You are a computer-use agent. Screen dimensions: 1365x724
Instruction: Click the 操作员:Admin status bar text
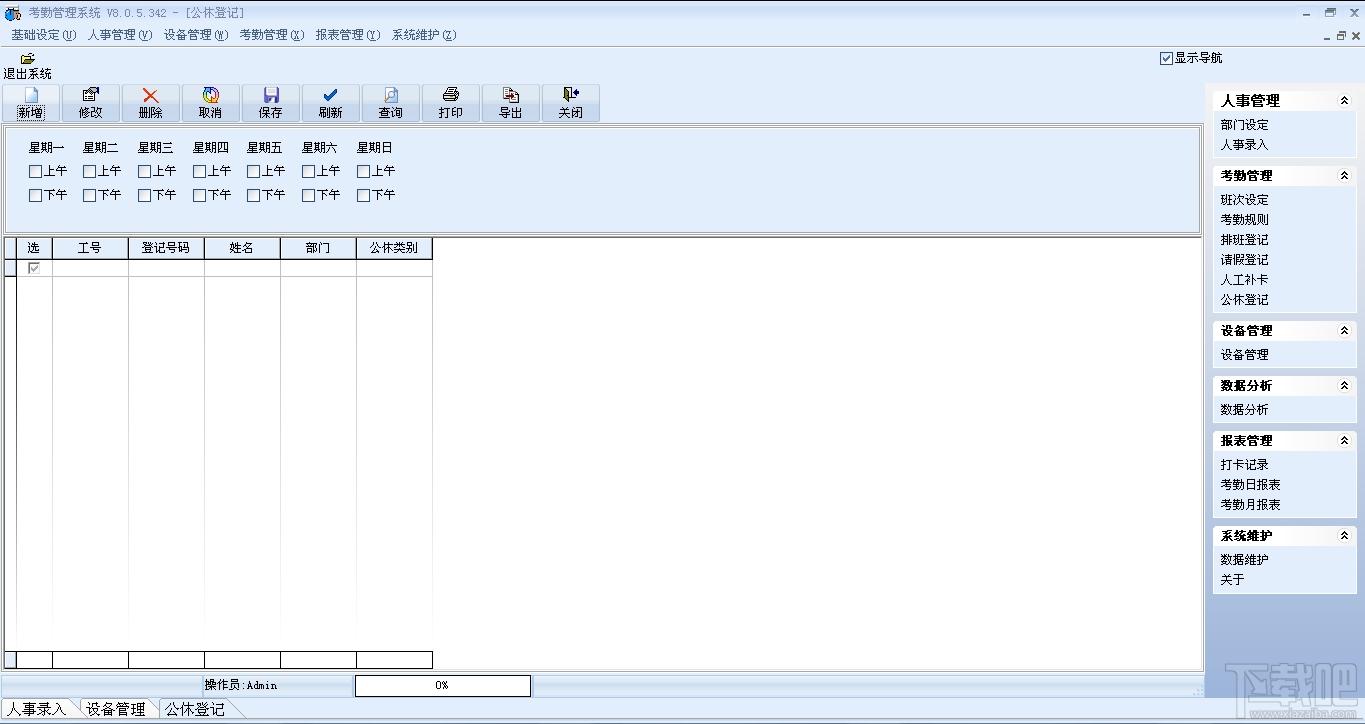pos(241,686)
